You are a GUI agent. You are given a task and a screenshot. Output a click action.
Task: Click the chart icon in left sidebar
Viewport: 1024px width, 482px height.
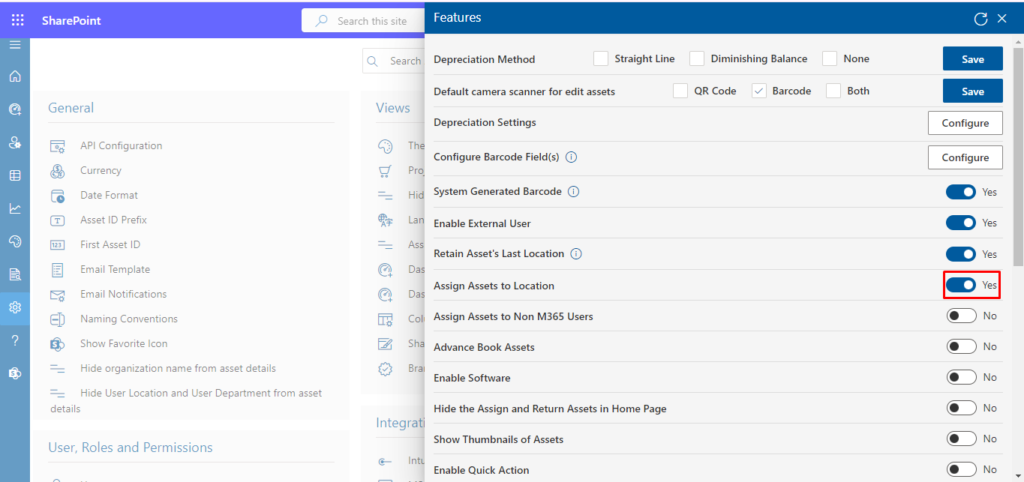pyautogui.click(x=15, y=208)
